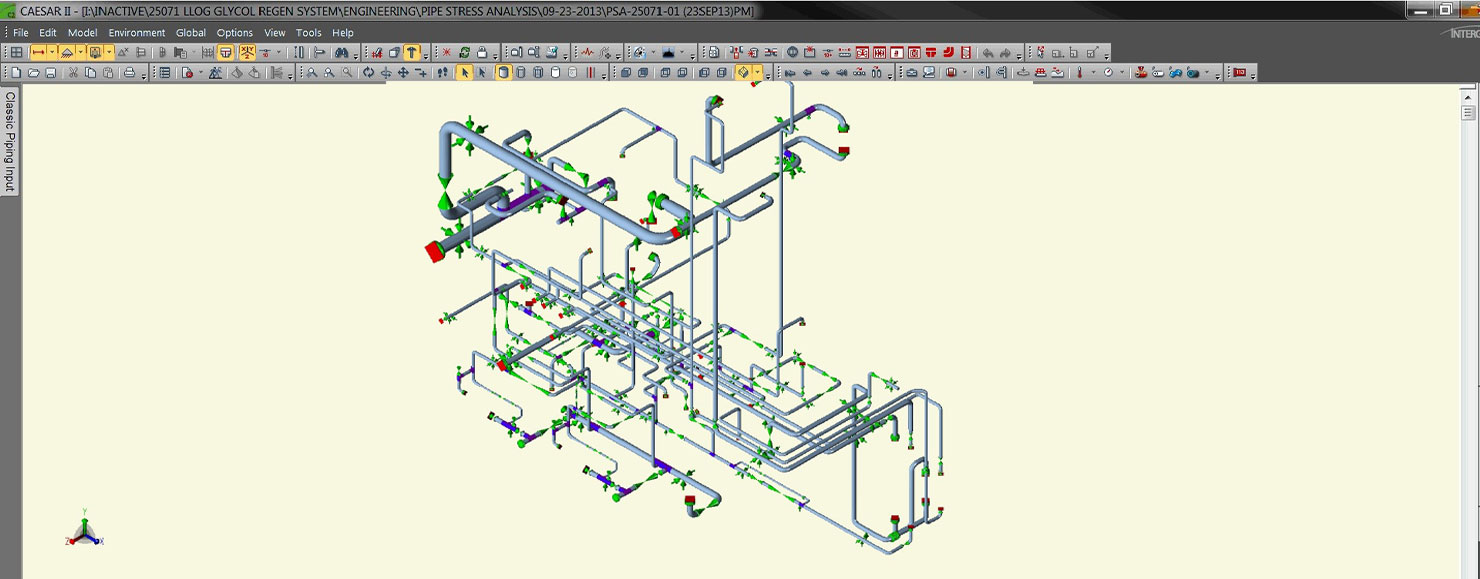The width and height of the screenshot is (1480, 579).
Task: Click the Save diskette icon
Action: [x=52, y=73]
